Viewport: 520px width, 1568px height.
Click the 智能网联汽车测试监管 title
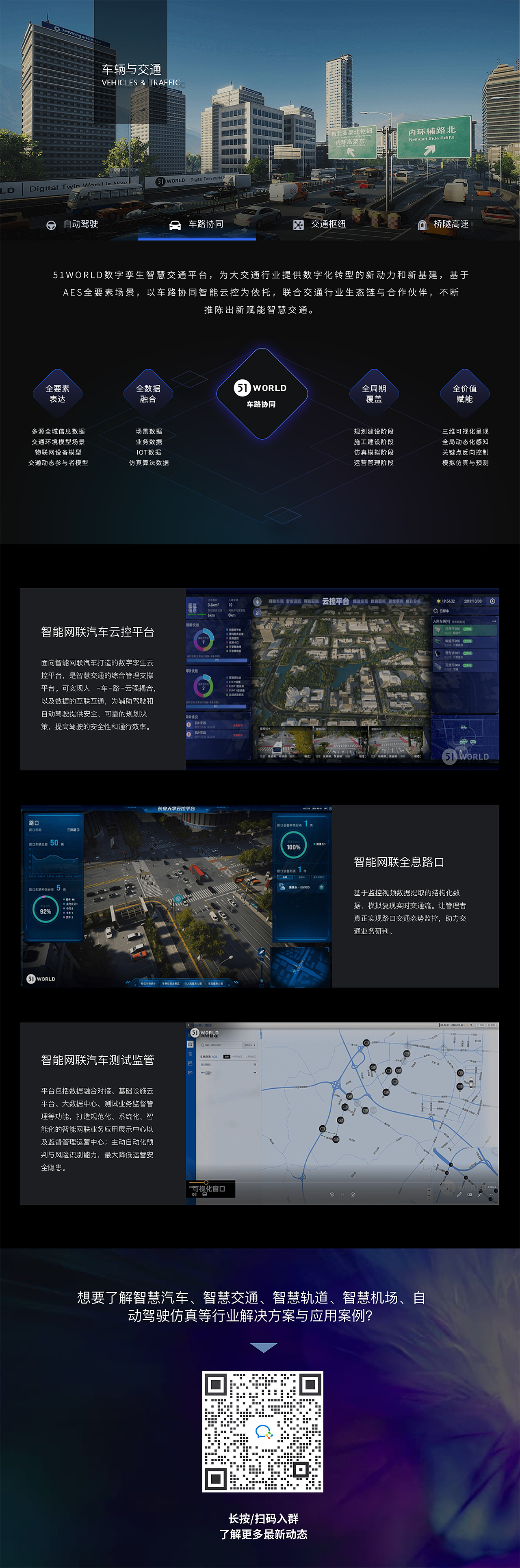coord(97,1060)
